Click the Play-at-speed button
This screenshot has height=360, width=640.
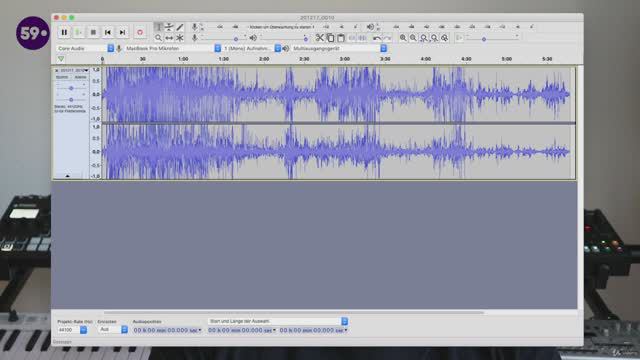point(459,38)
